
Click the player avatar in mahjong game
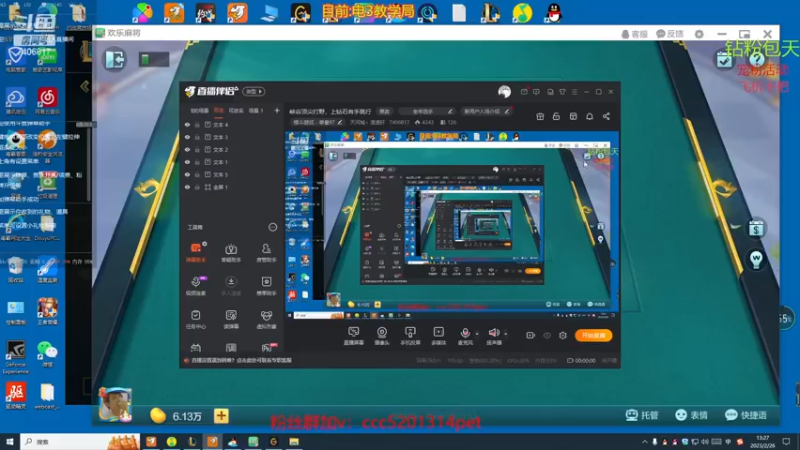point(115,405)
